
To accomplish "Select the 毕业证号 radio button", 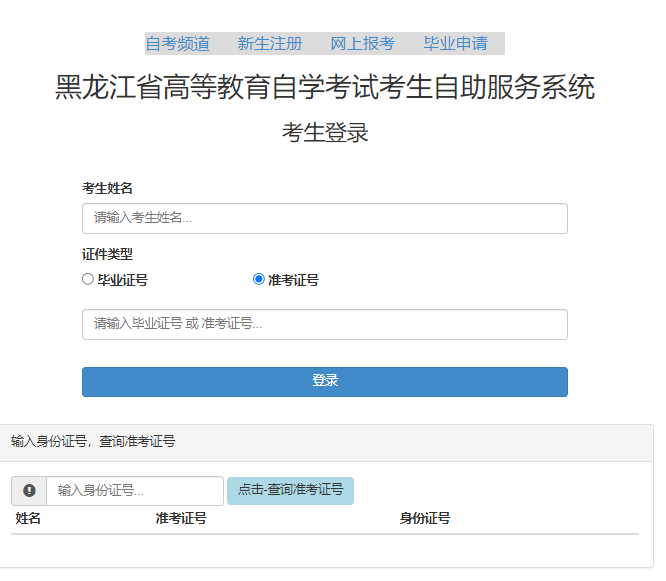I will 88,279.
